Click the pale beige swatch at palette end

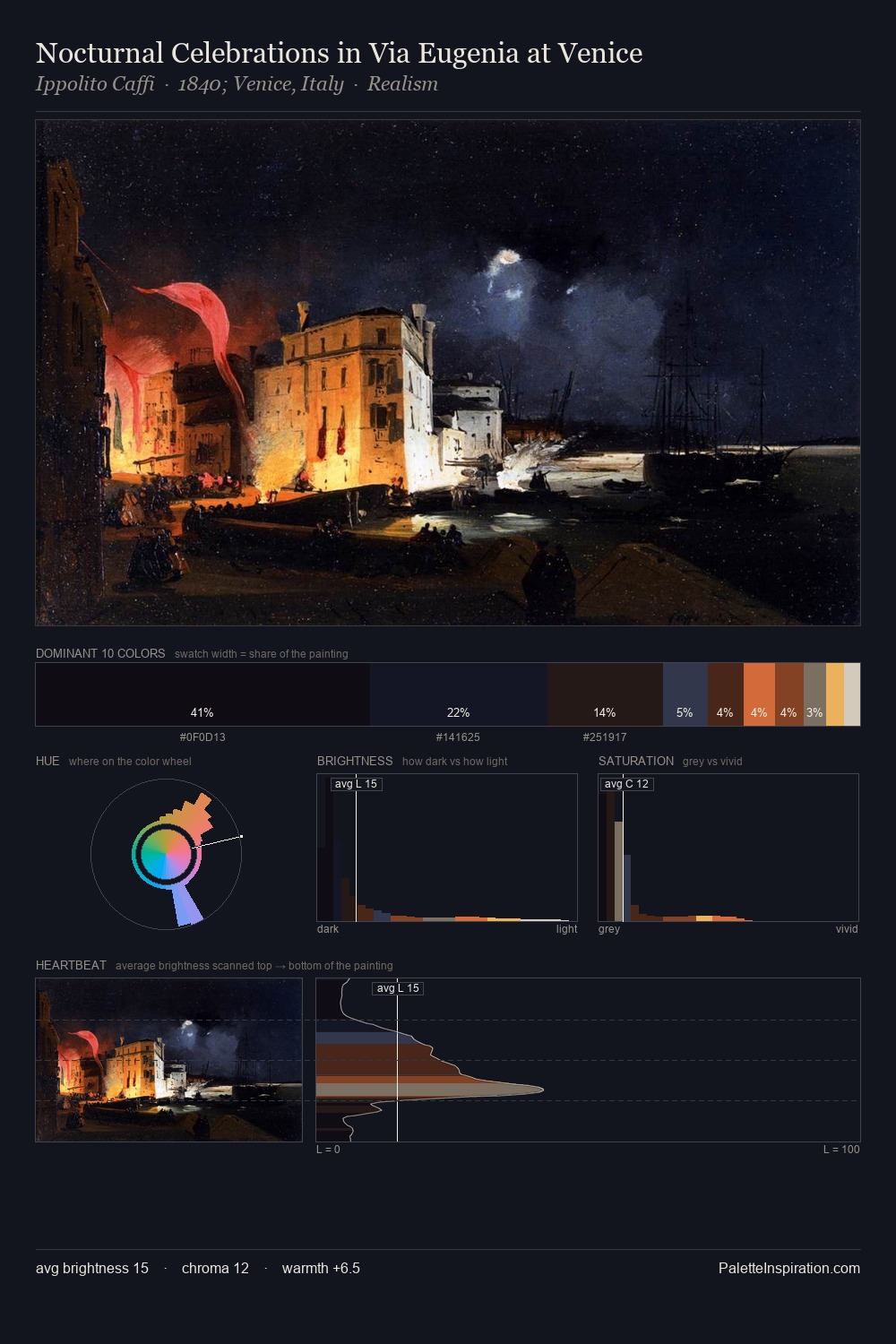pyautogui.click(x=852, y=694)
